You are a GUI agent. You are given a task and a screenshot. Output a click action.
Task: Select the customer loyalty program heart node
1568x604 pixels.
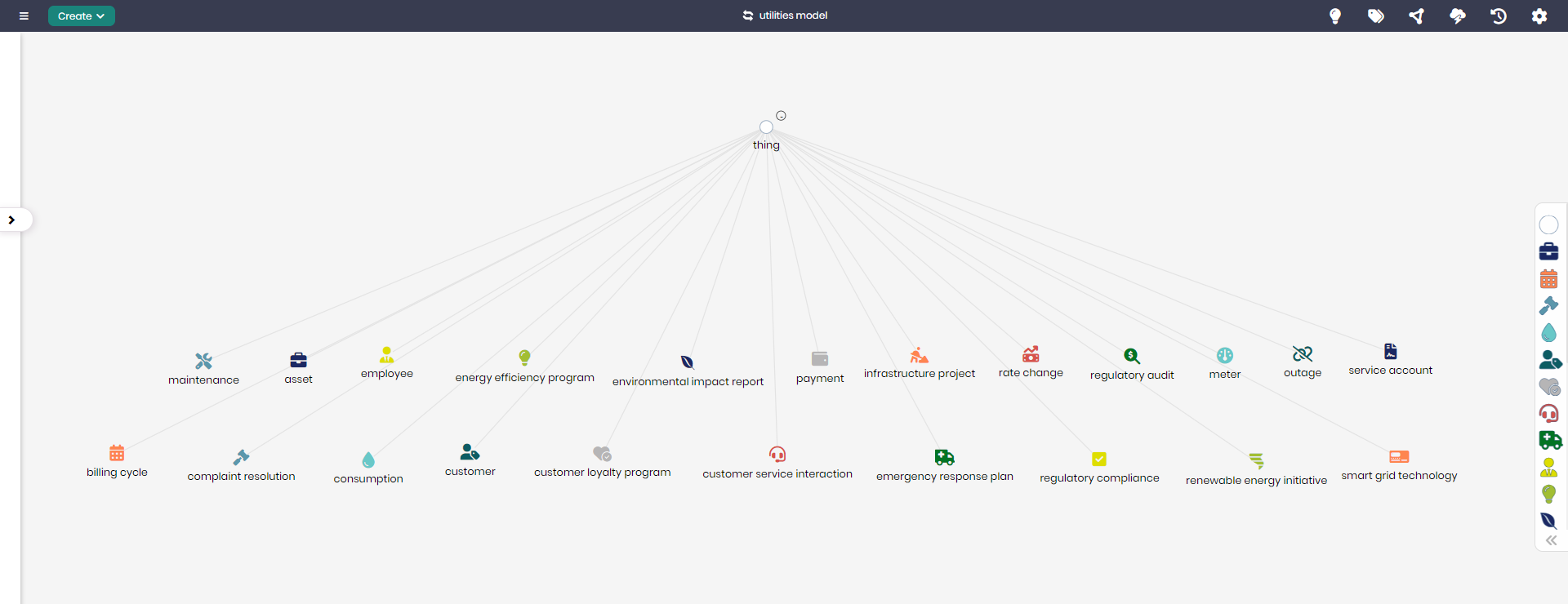(x=603, y=453)
